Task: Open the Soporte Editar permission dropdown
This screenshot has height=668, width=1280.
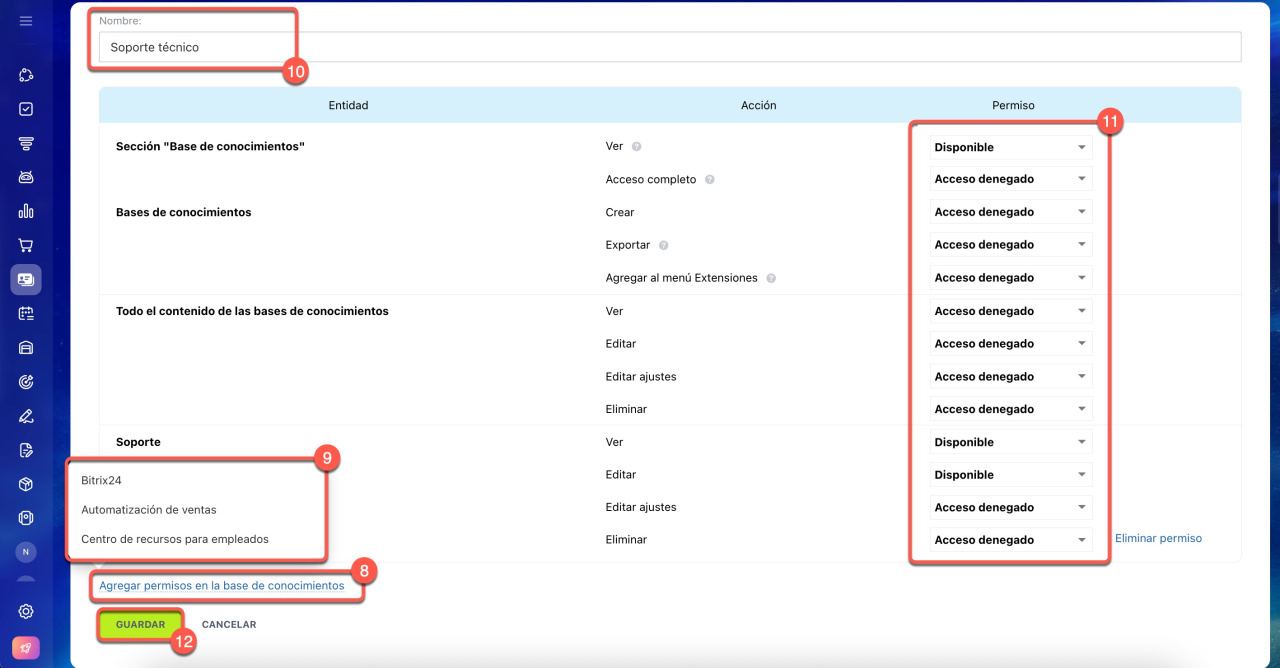Action: (1010, 475)
